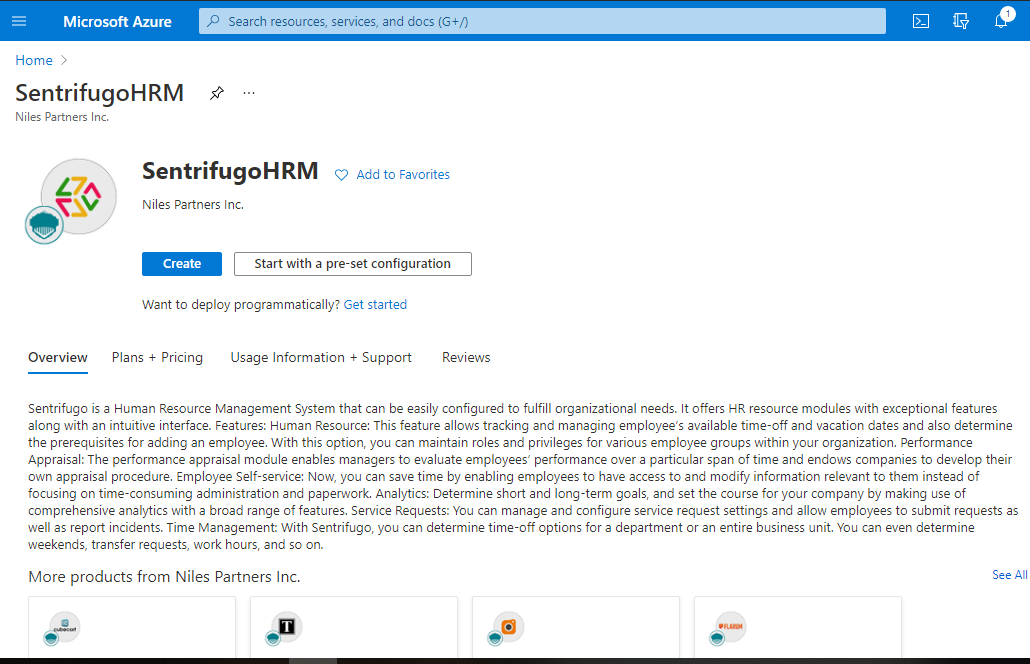Open the Cubecart product card
This screenshot has width=1030, height=664.
(132, 628)
